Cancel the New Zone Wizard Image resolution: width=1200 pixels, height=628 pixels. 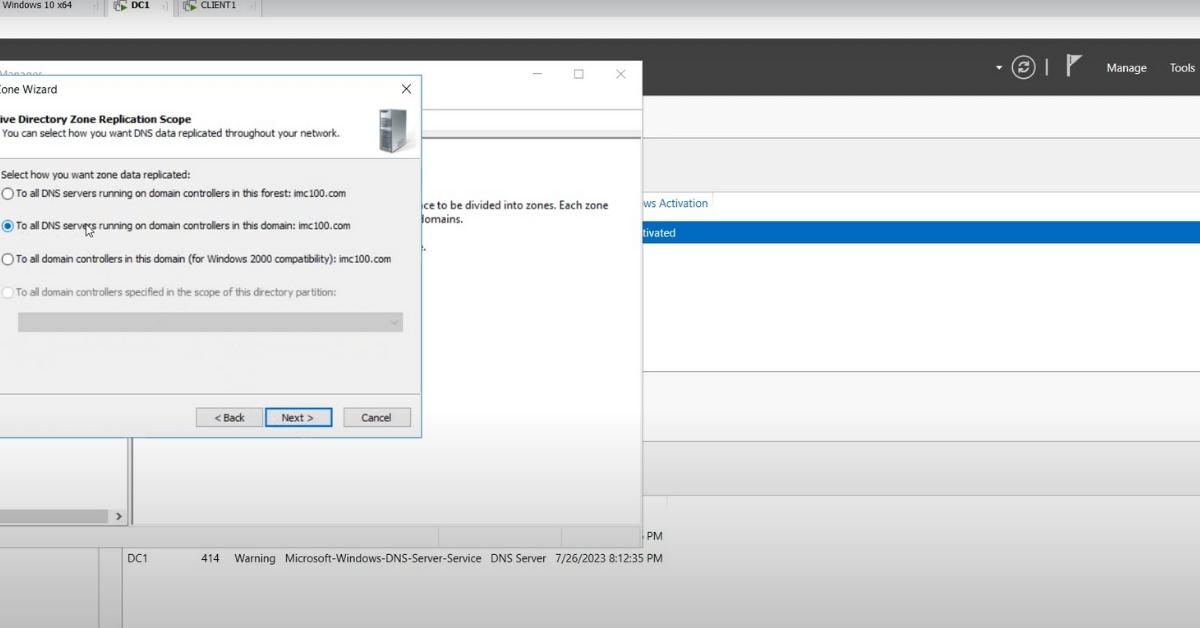376,417
